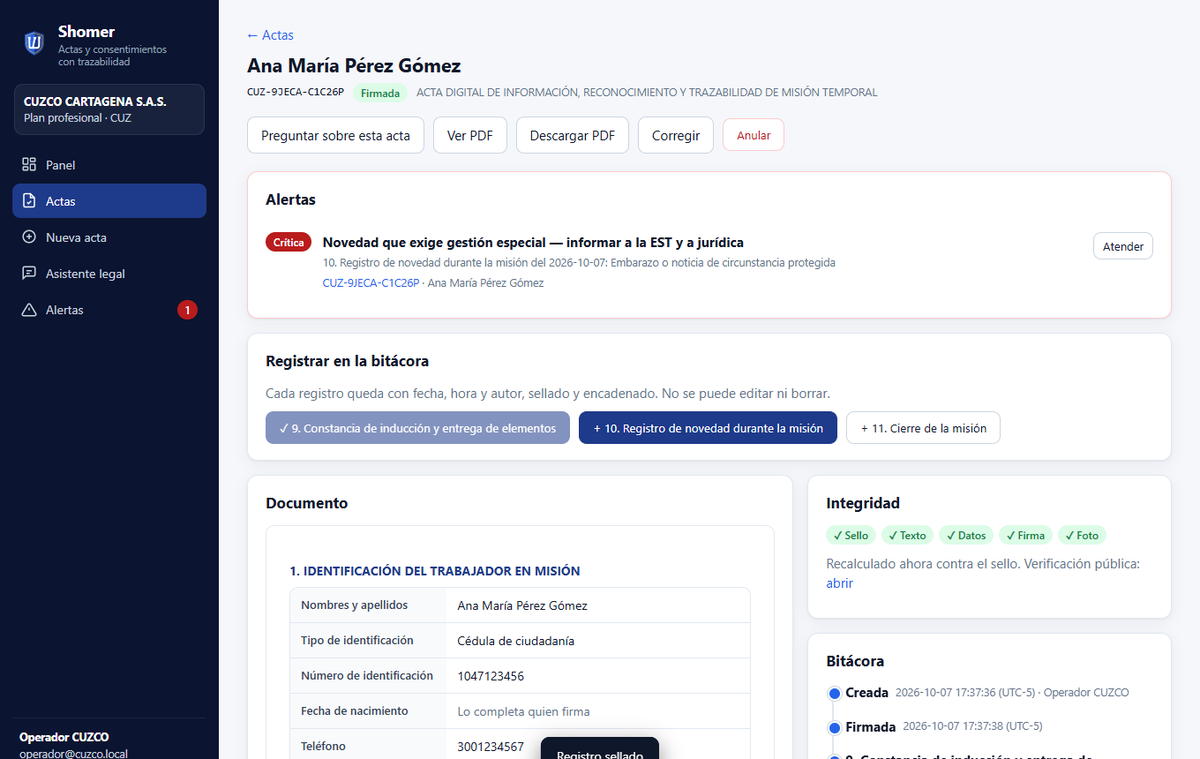Click the Actas document icon in sidebar
This screenshot has width=1200, height=759.
click(29, 201)
